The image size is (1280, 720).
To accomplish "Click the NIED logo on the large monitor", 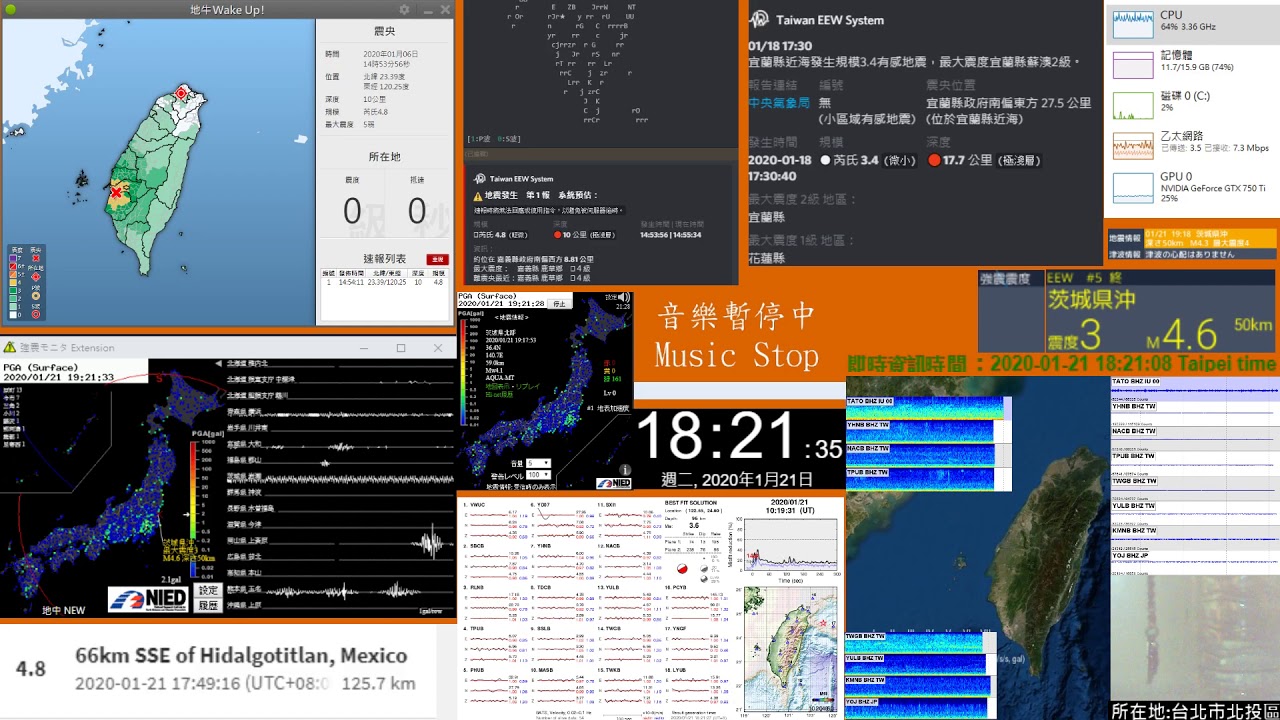I will [x=148, y=598].
